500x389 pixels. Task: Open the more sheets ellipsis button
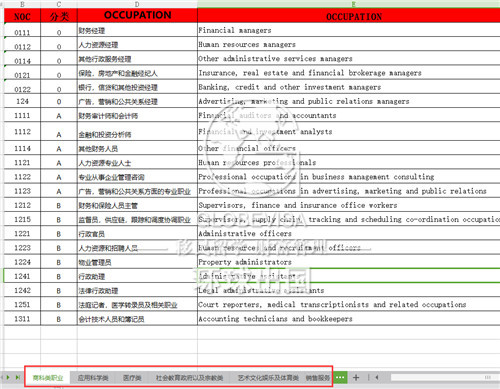pyautogui.click(x=340, y=377)
